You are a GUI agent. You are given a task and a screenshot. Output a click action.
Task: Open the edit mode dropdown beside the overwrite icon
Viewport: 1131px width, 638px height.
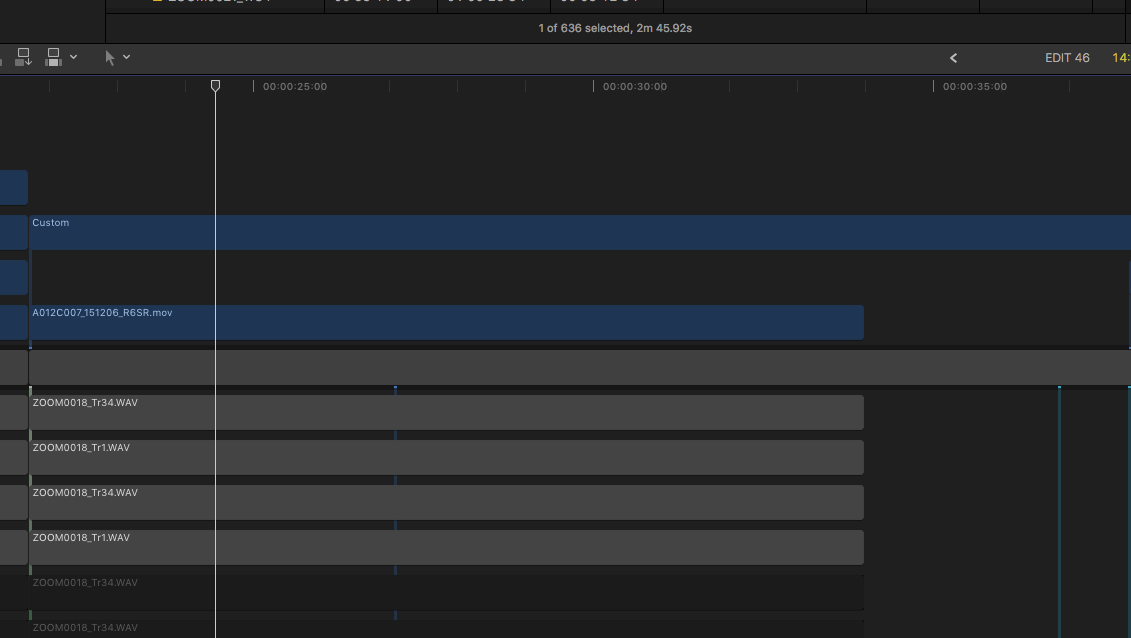(73, 57)
